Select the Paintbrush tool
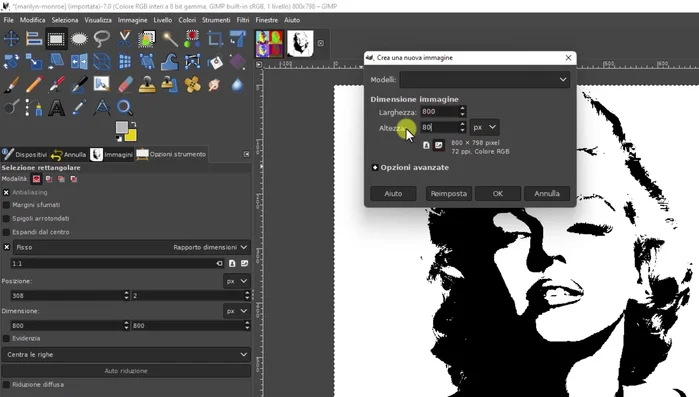The image size is (699, 397). pyautogui.click(x=11, y=84)
